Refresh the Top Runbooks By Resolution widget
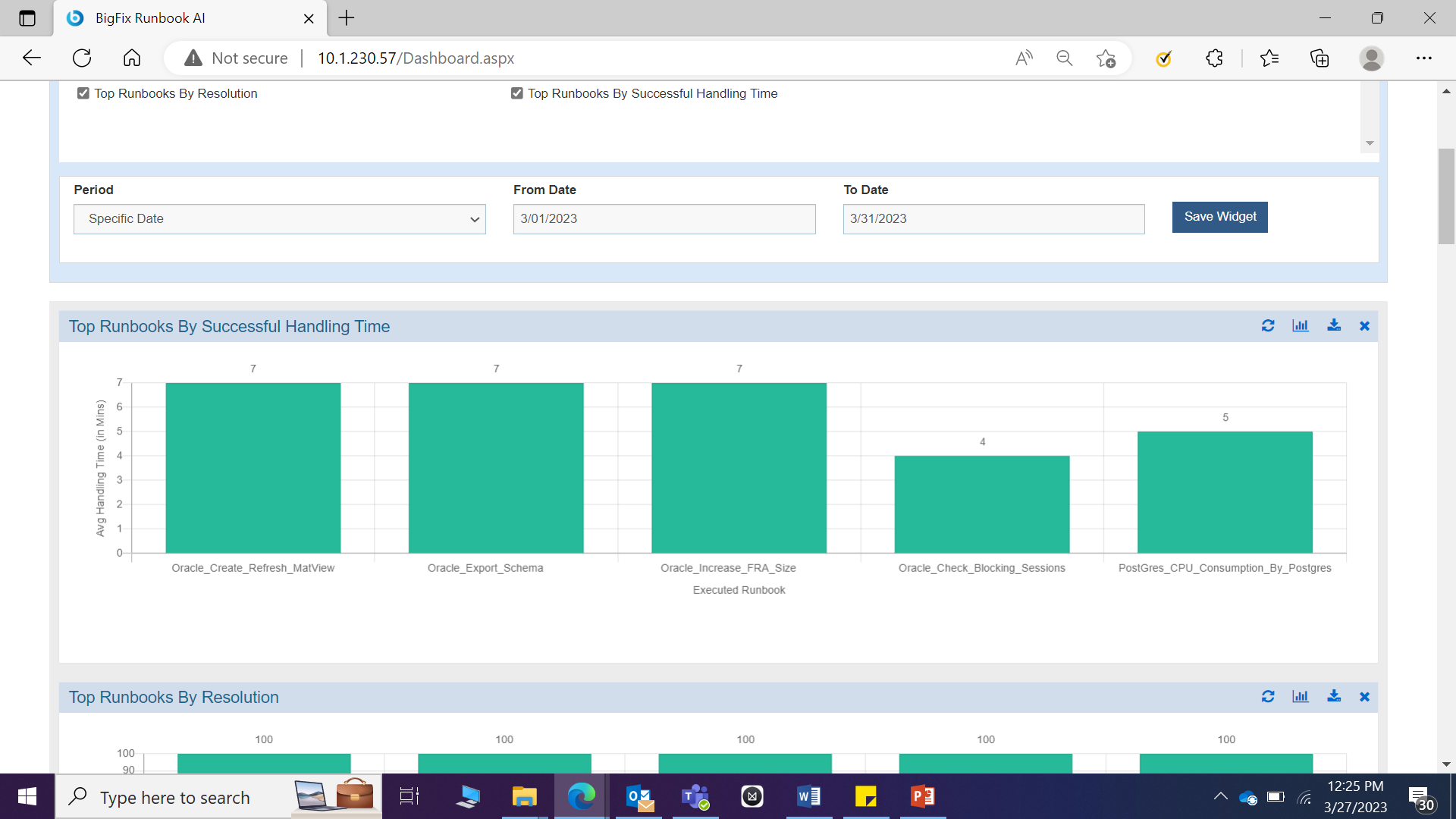The height and width of the screenshot is (819, 1456). (x=1268, y=697)
